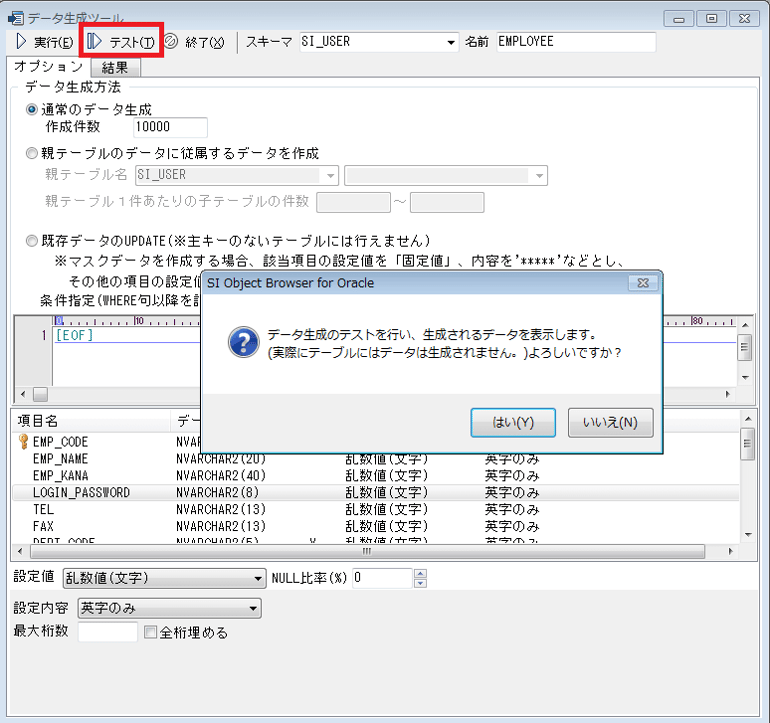Select 親テーブルのデータに従属 radio option
Image resolution: width=770 pixels, height=723 pixels.
[32, 153]
